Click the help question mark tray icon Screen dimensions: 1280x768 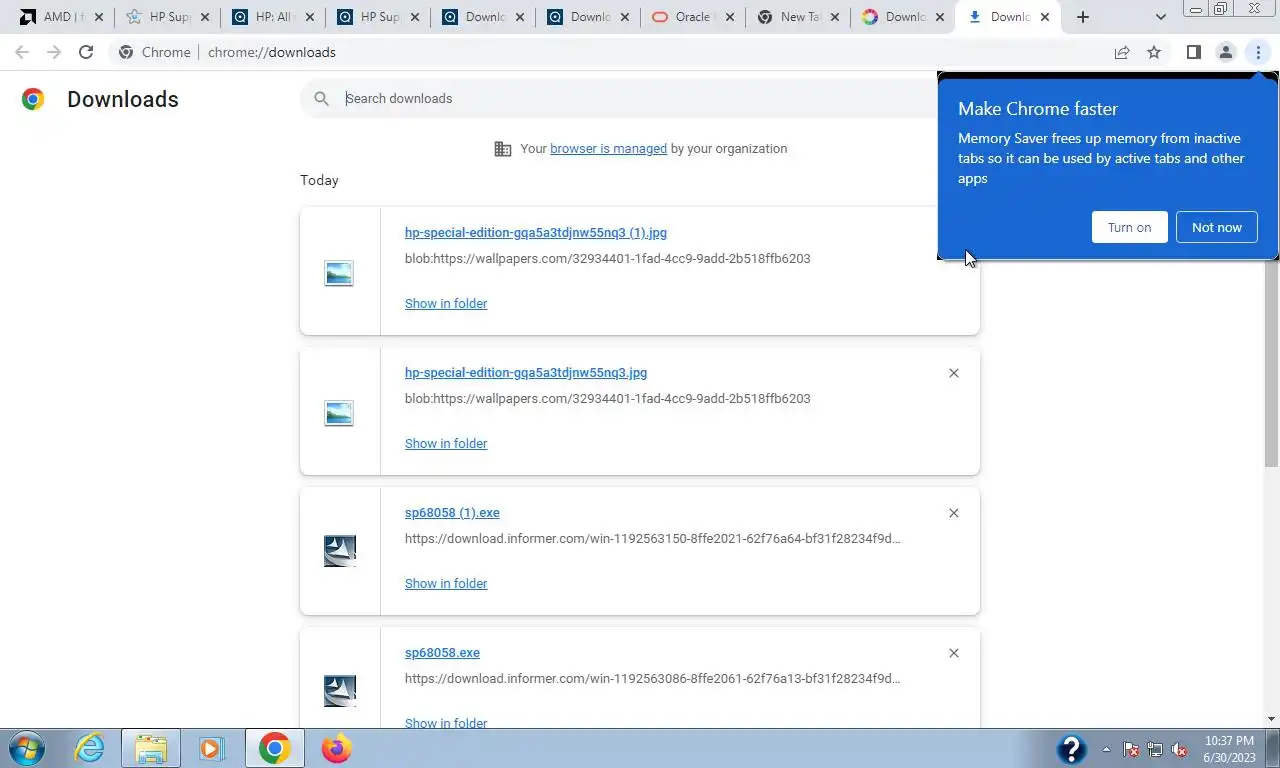click(1071, 749)
